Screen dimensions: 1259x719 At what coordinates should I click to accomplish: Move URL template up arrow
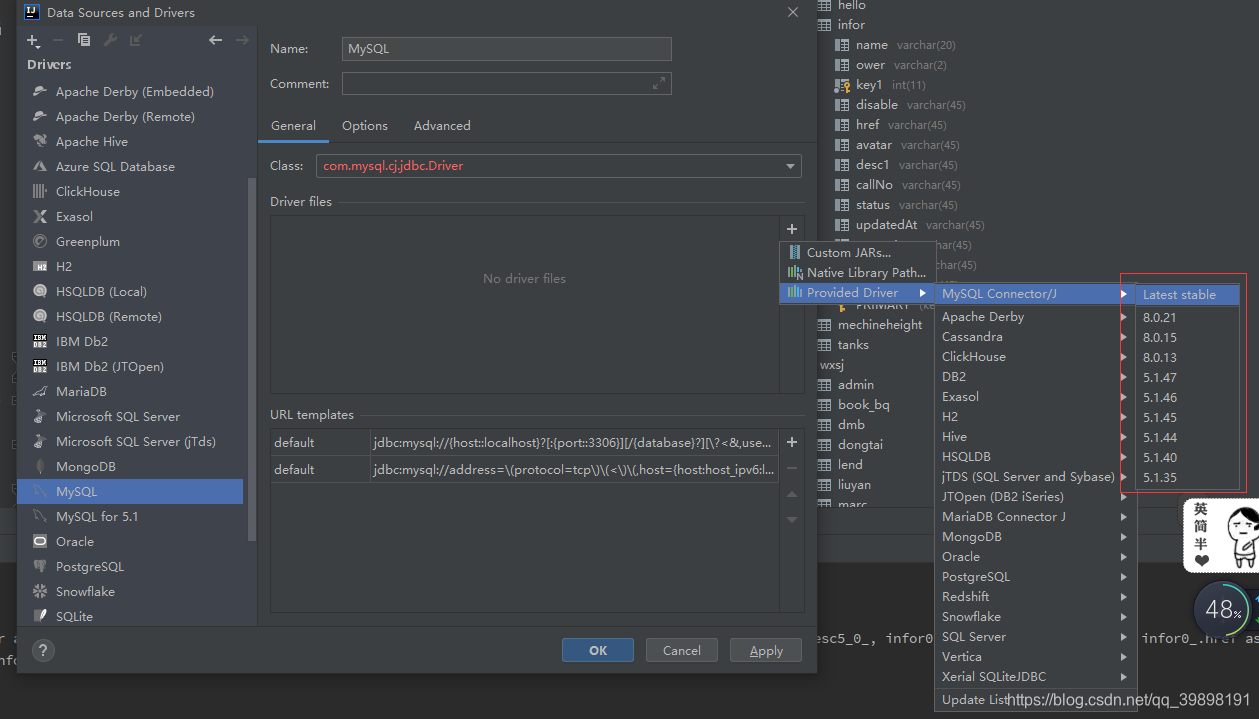(x=792, y=494)
